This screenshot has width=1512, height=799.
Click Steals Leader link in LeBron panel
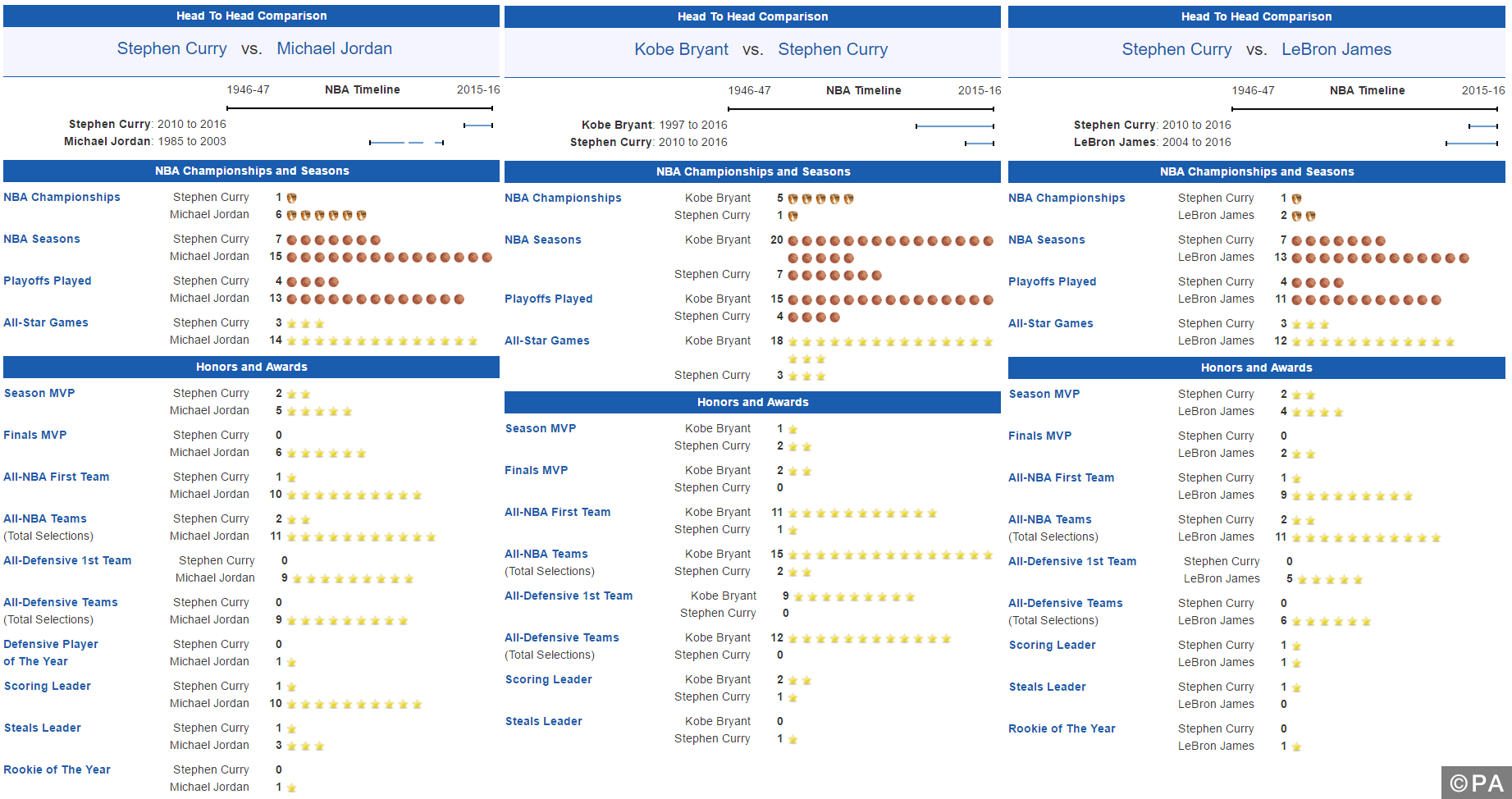point(1047,687)
